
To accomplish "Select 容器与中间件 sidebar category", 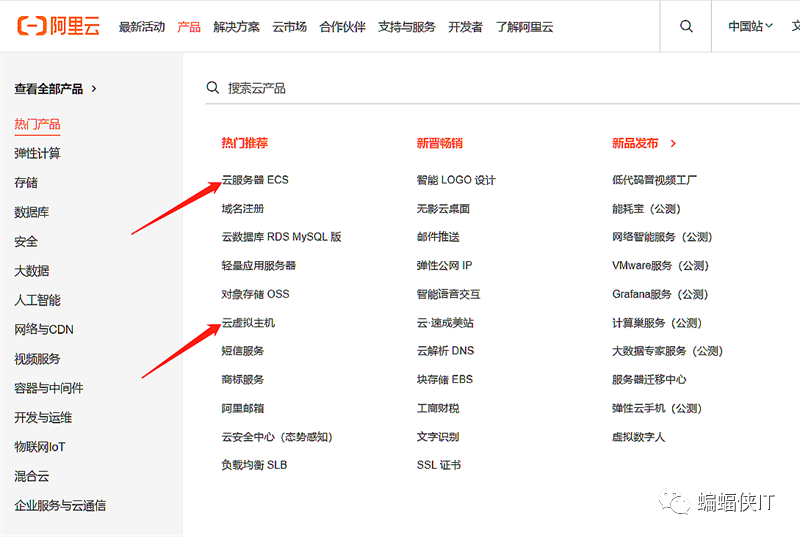I will 48,388.
